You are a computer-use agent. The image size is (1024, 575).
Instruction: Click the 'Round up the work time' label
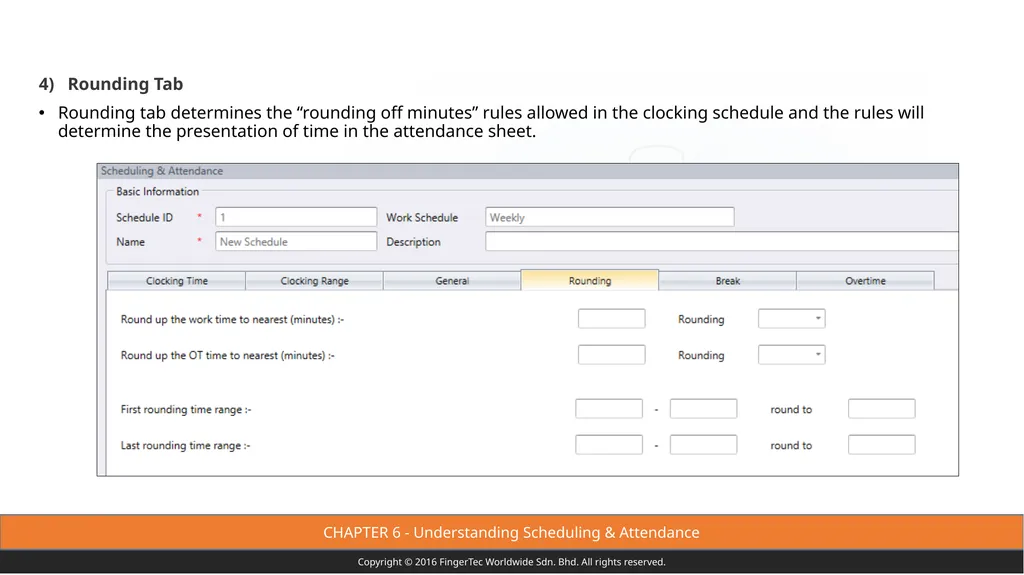[x=232, y=320]
